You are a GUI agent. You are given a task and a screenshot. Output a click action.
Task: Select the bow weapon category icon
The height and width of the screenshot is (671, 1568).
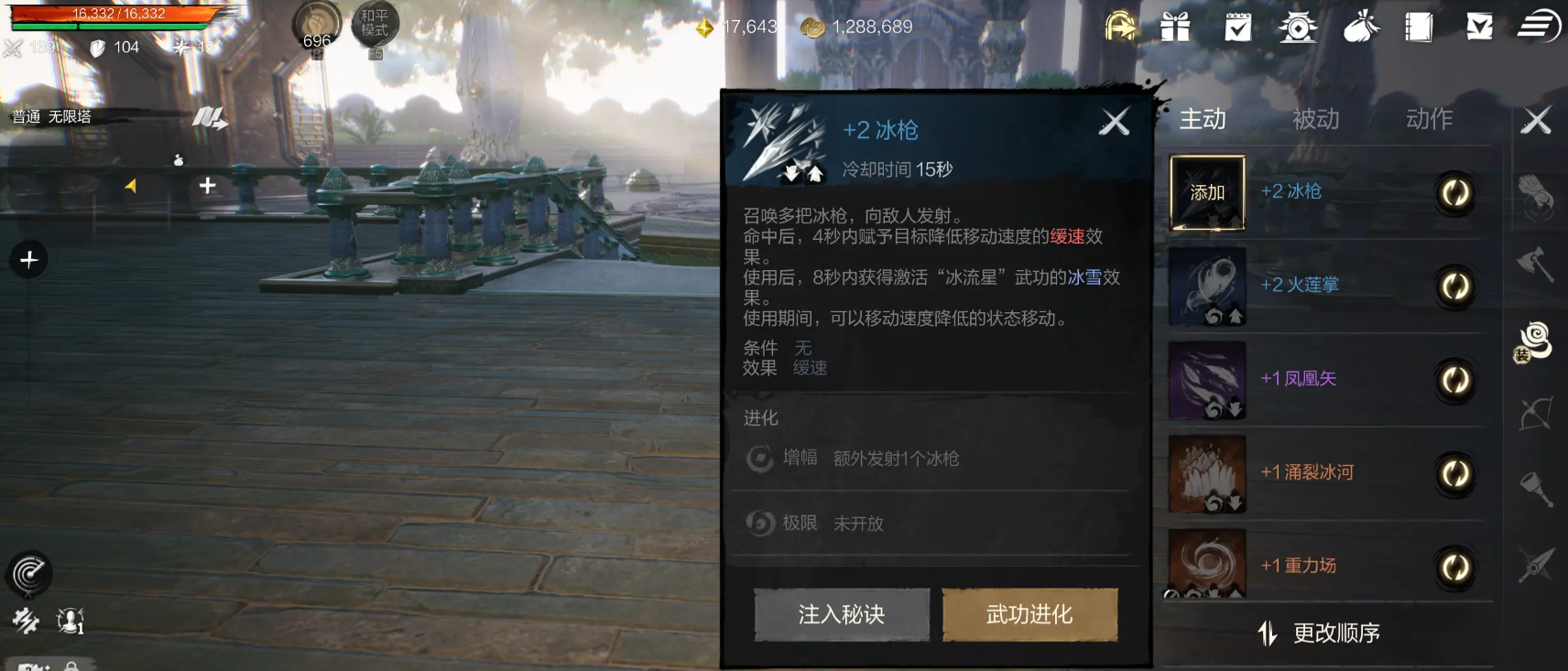point(1536,414)
